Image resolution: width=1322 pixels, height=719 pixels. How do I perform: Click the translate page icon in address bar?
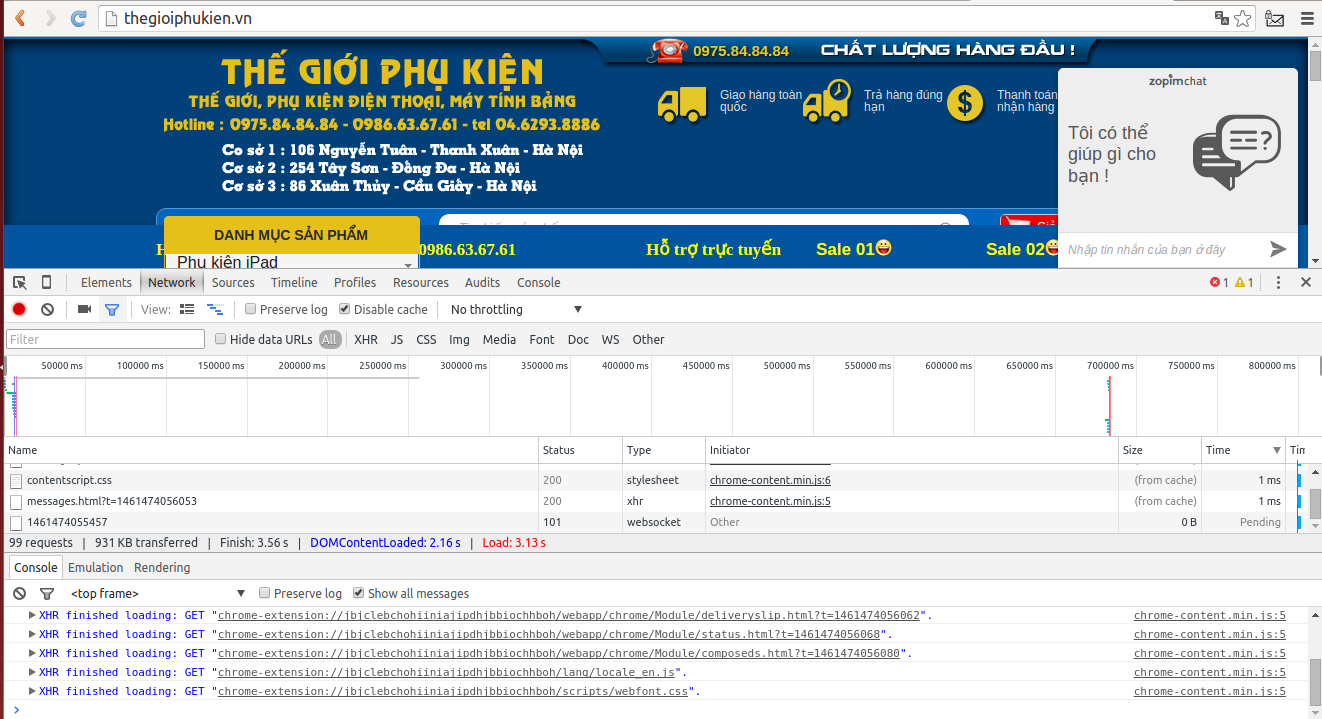click(1221, 18)
